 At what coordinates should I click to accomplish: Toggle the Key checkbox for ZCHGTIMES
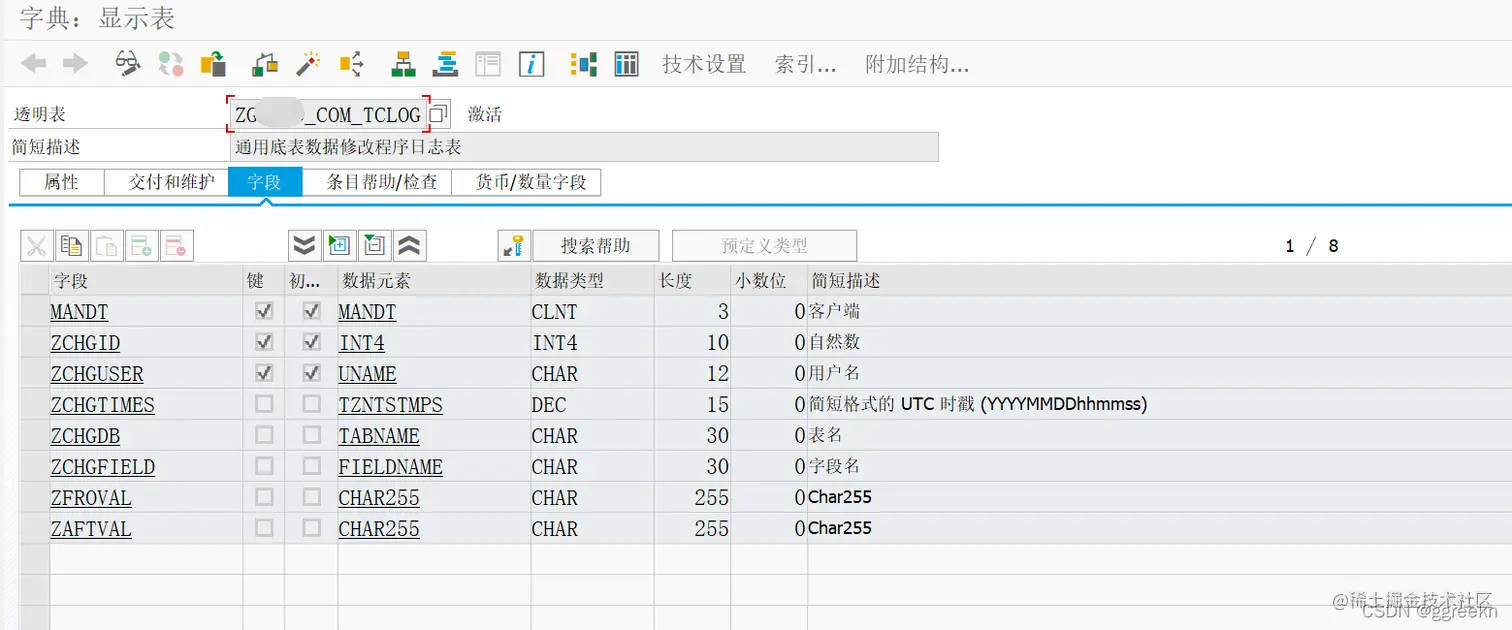click(x=264, y=404)
